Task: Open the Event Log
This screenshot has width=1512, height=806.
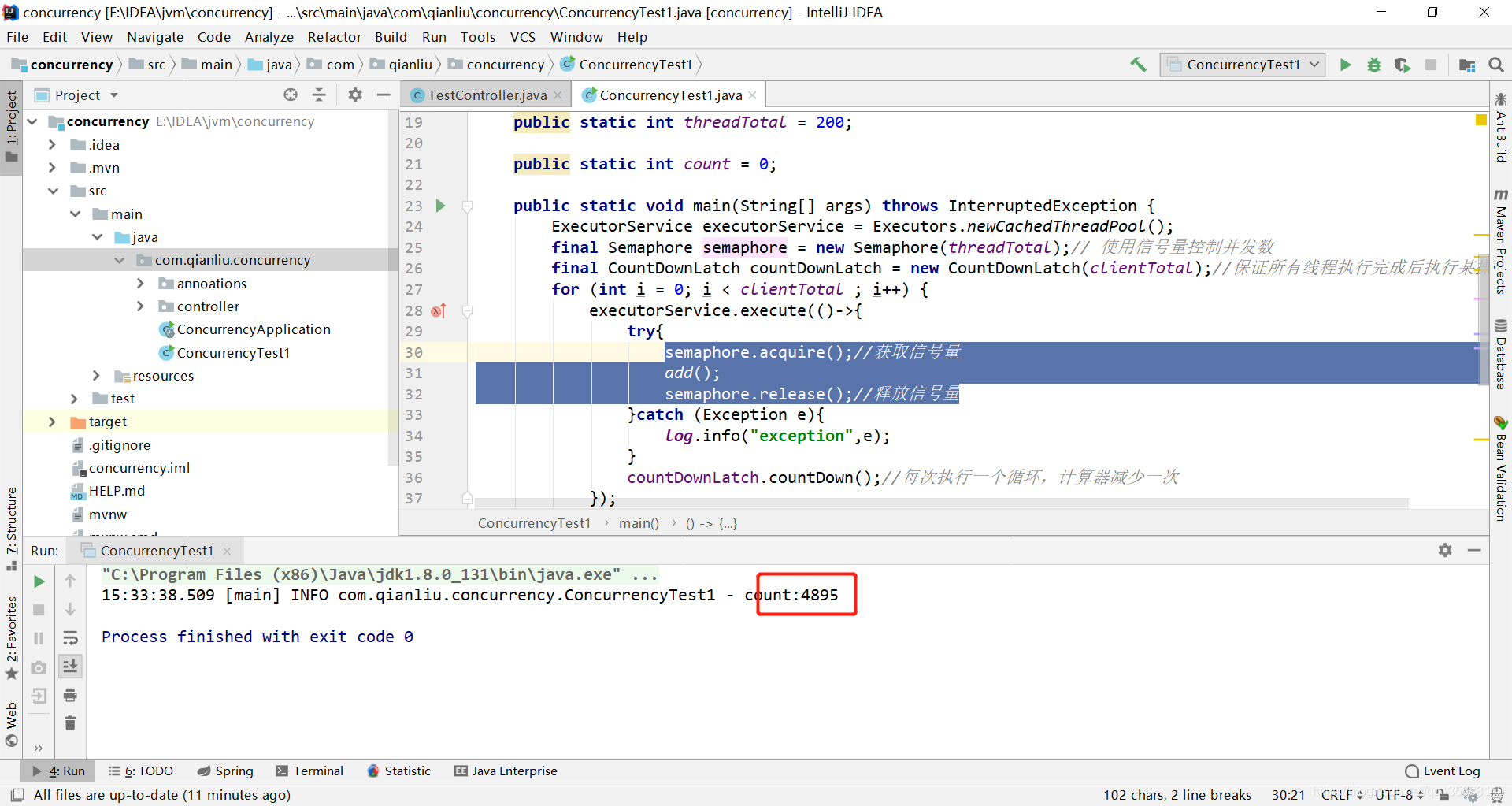Action: click(x=1443, y=771)
